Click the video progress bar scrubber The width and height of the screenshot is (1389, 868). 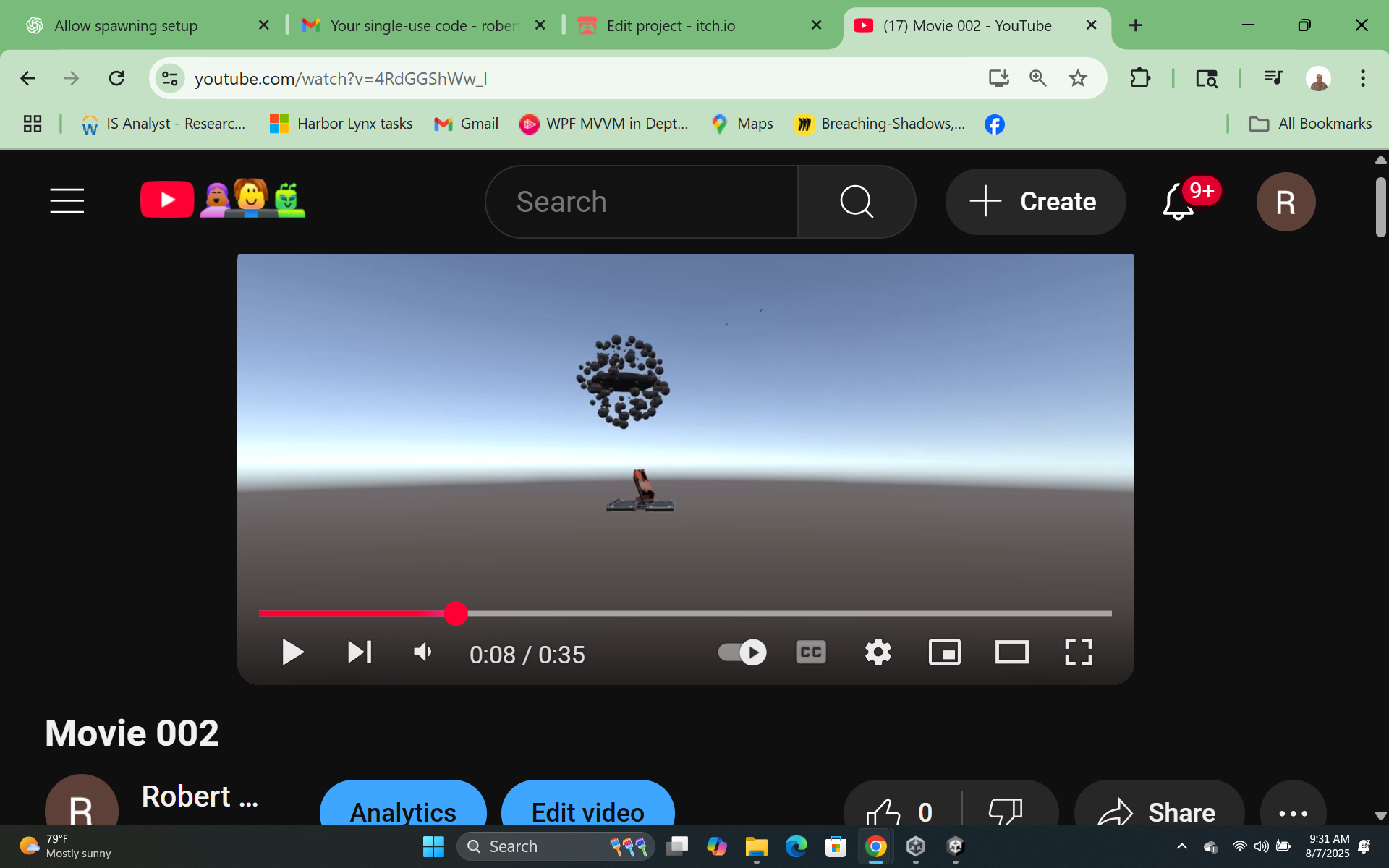456,613
